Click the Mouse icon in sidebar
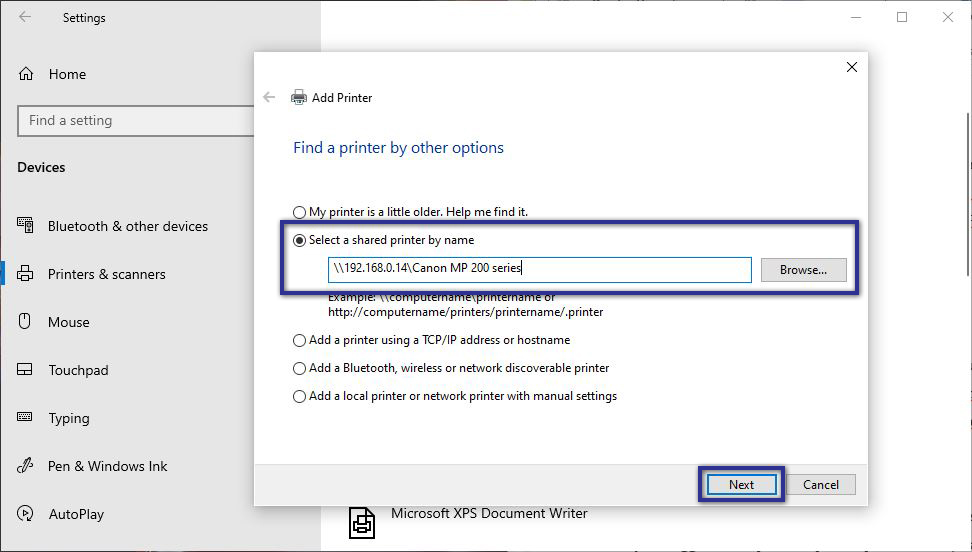 click(x=26, y=322)
